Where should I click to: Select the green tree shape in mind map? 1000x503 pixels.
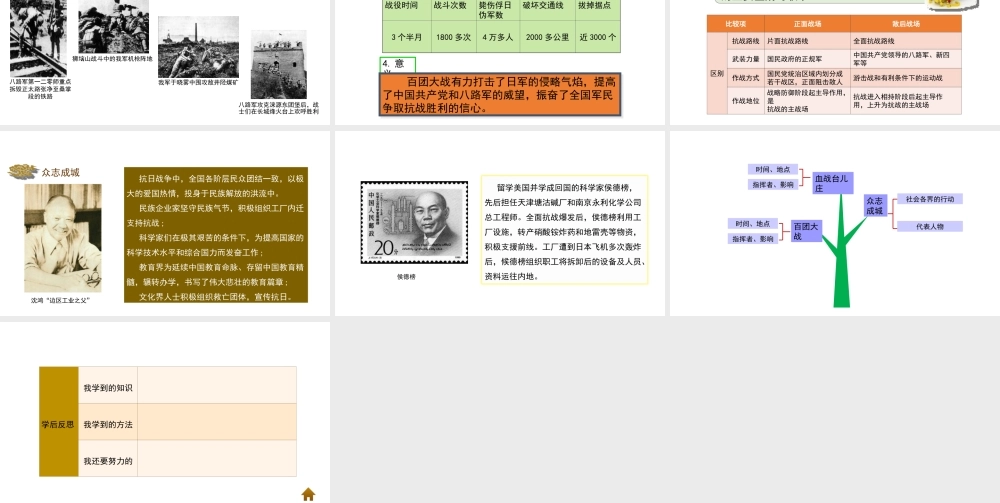coord(842,251)
